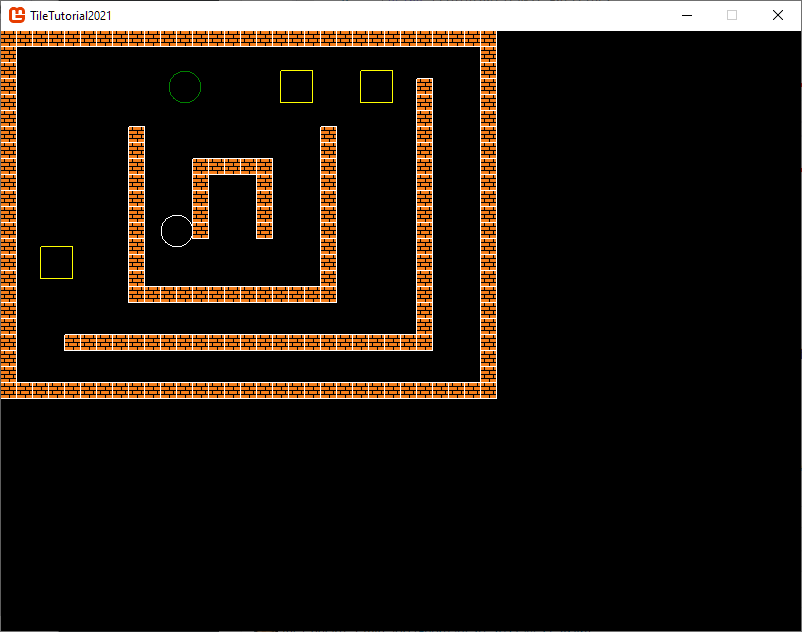Click the yellow square beside the green circle
Viewport: 802px width, 632px height.
(296, 87)
